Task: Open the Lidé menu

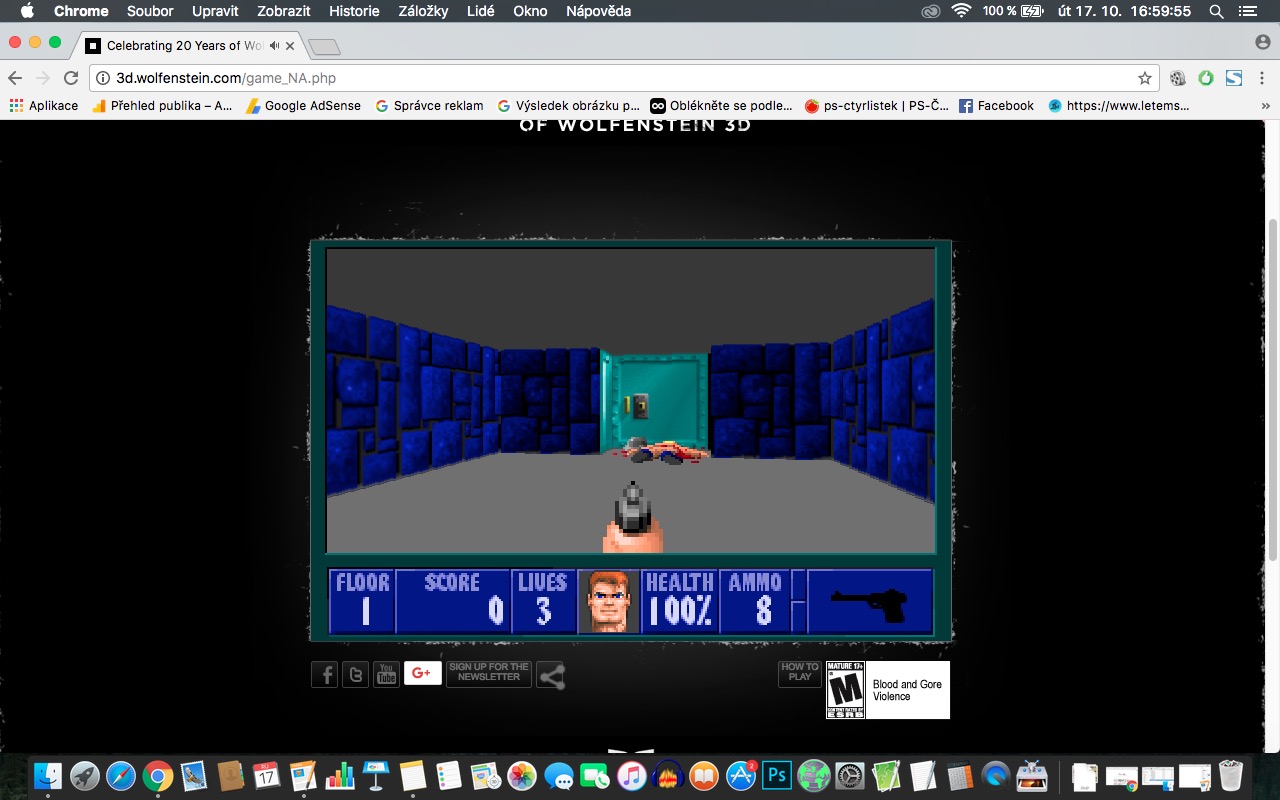Action: (x=481, y=11)
